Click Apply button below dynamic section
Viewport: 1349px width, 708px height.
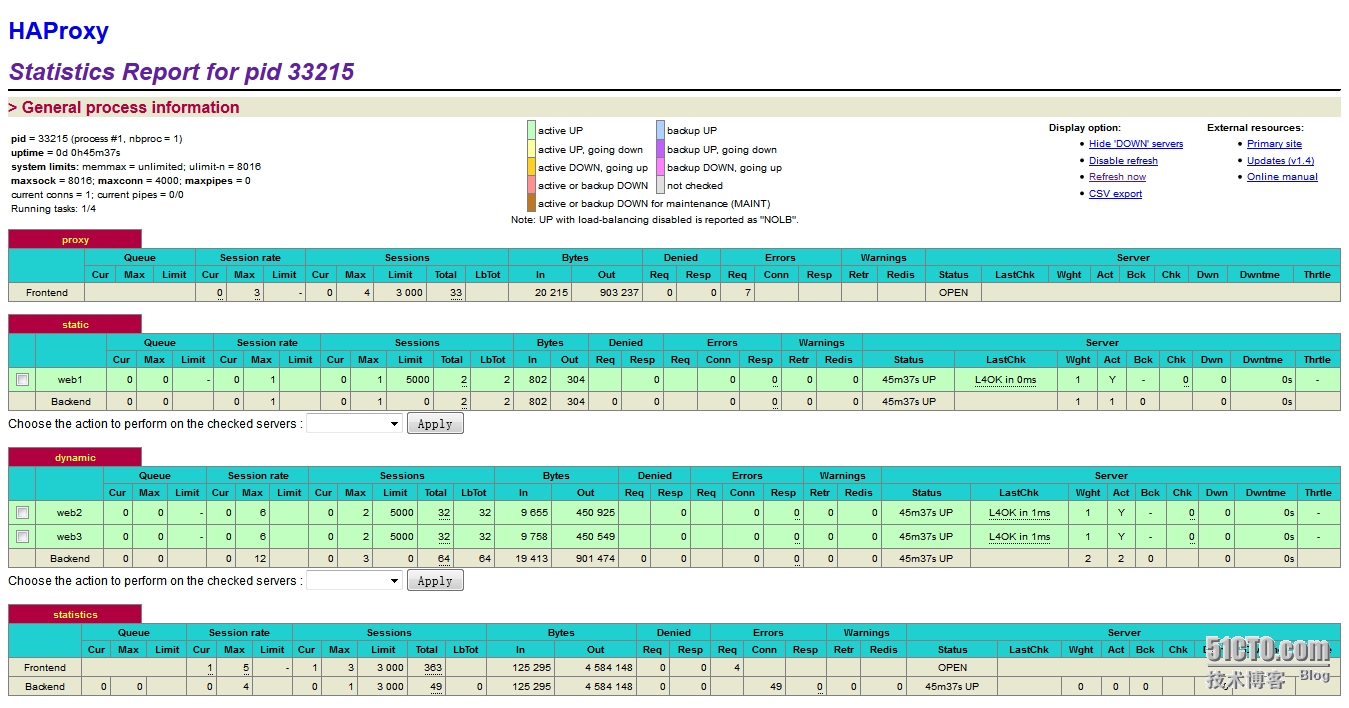tap(435, 581)
